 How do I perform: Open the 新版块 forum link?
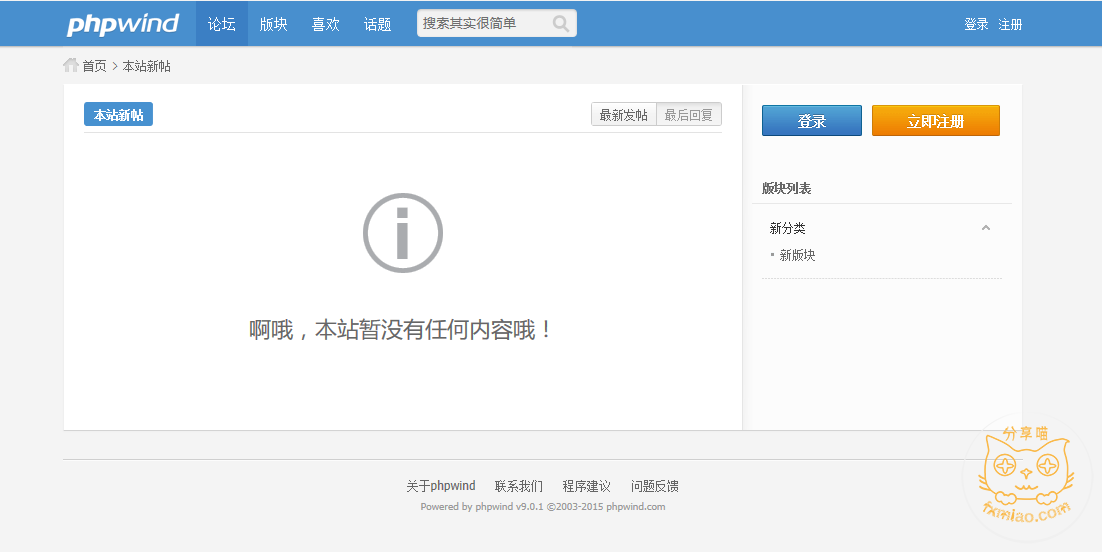pyautogui.click(x=797, y=255)
